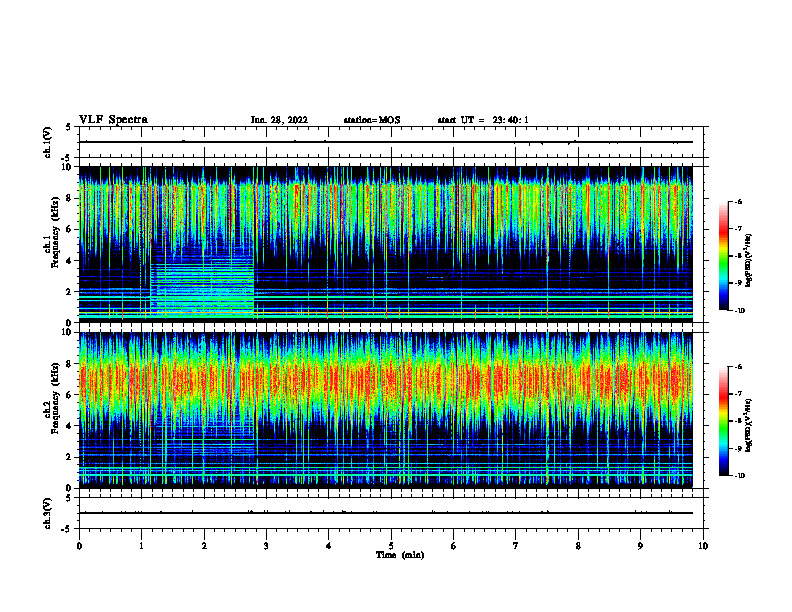The width and height of the screenshot is (792, 612).
Task: Click the ch.2 "Frequency (kHz)" axis label
Action: click(56, 397)
